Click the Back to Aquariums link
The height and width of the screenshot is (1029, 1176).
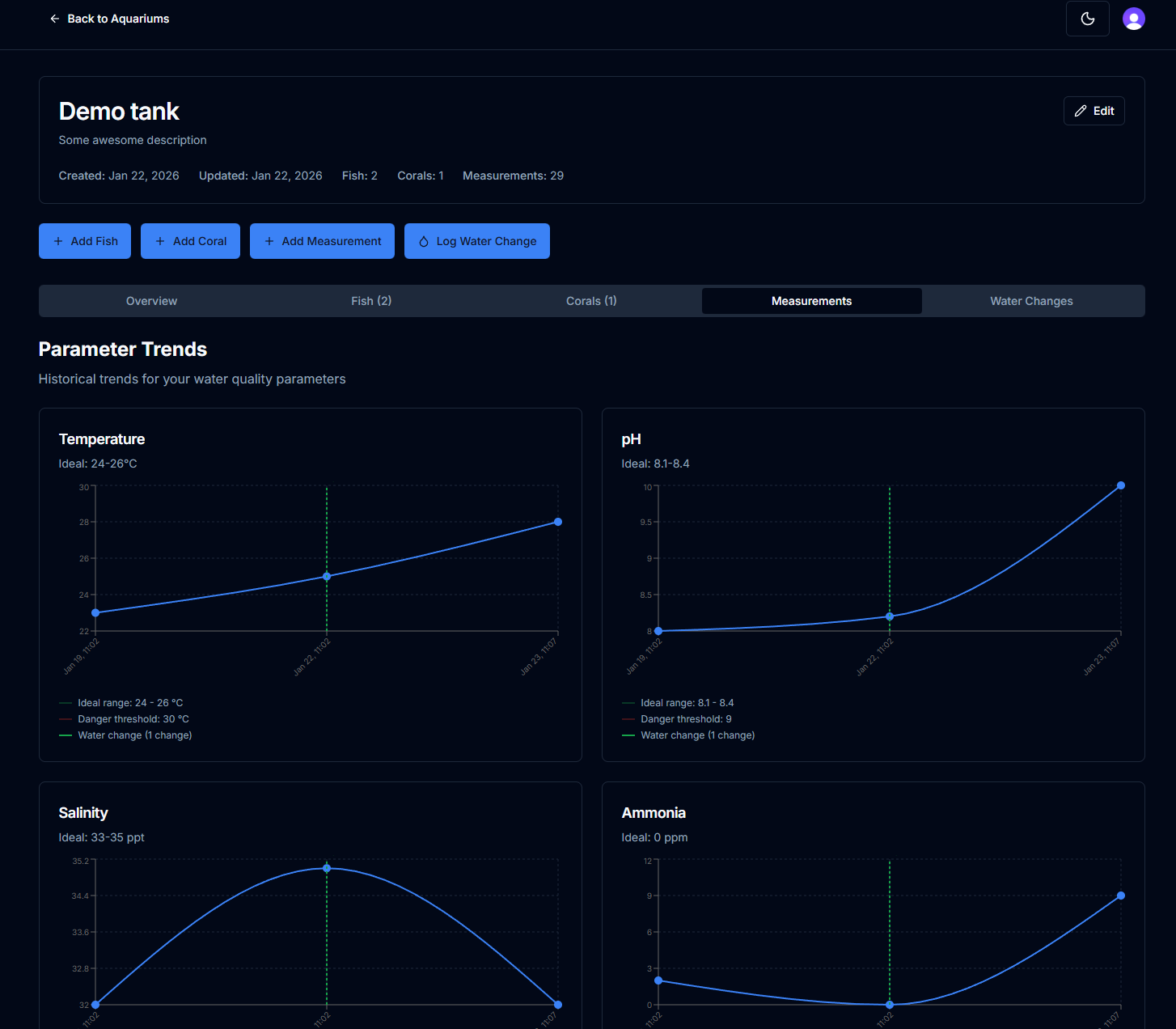118,19
